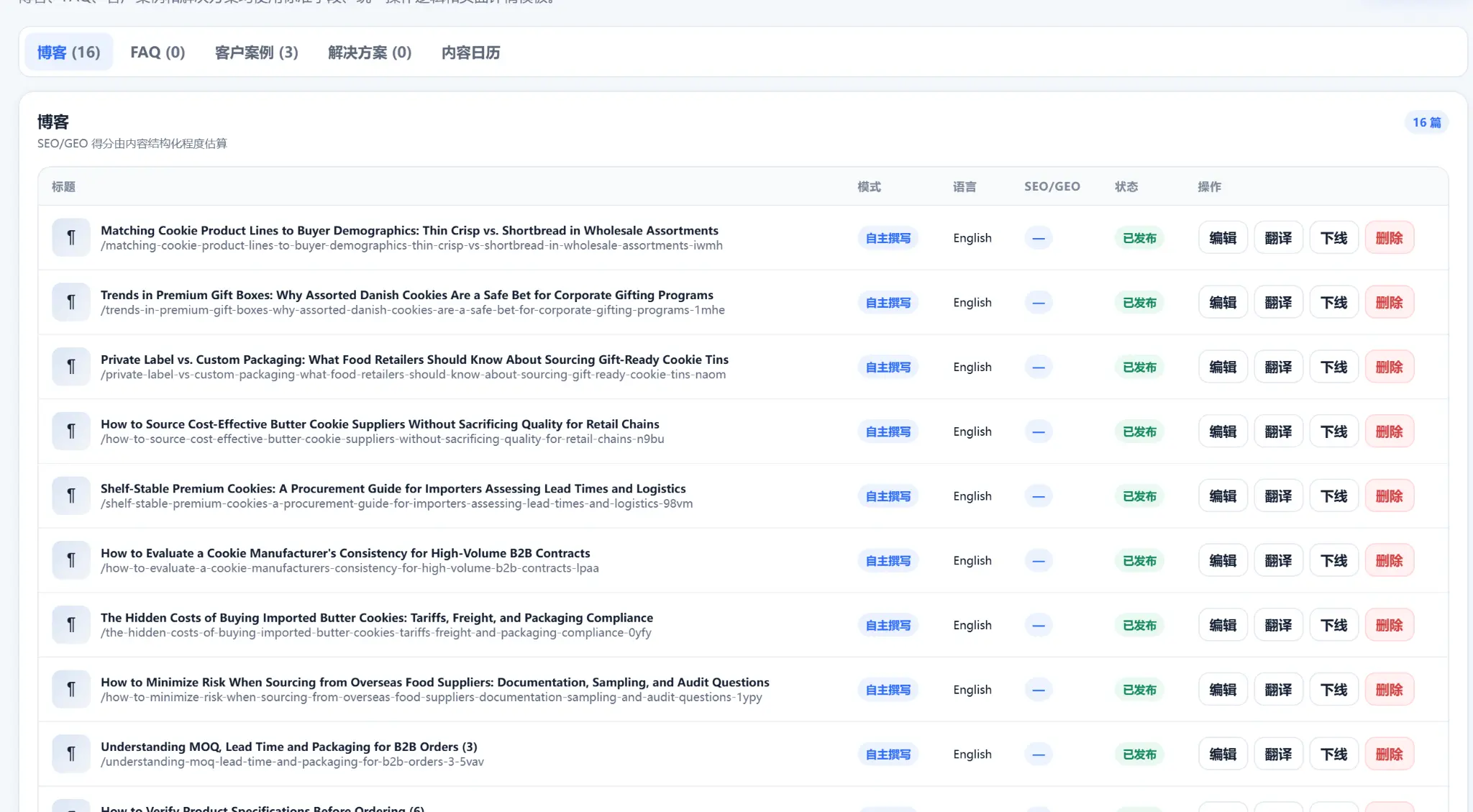
Task: Translate the Cookie Manufacturer's Consistency post
Action: 1278,560
